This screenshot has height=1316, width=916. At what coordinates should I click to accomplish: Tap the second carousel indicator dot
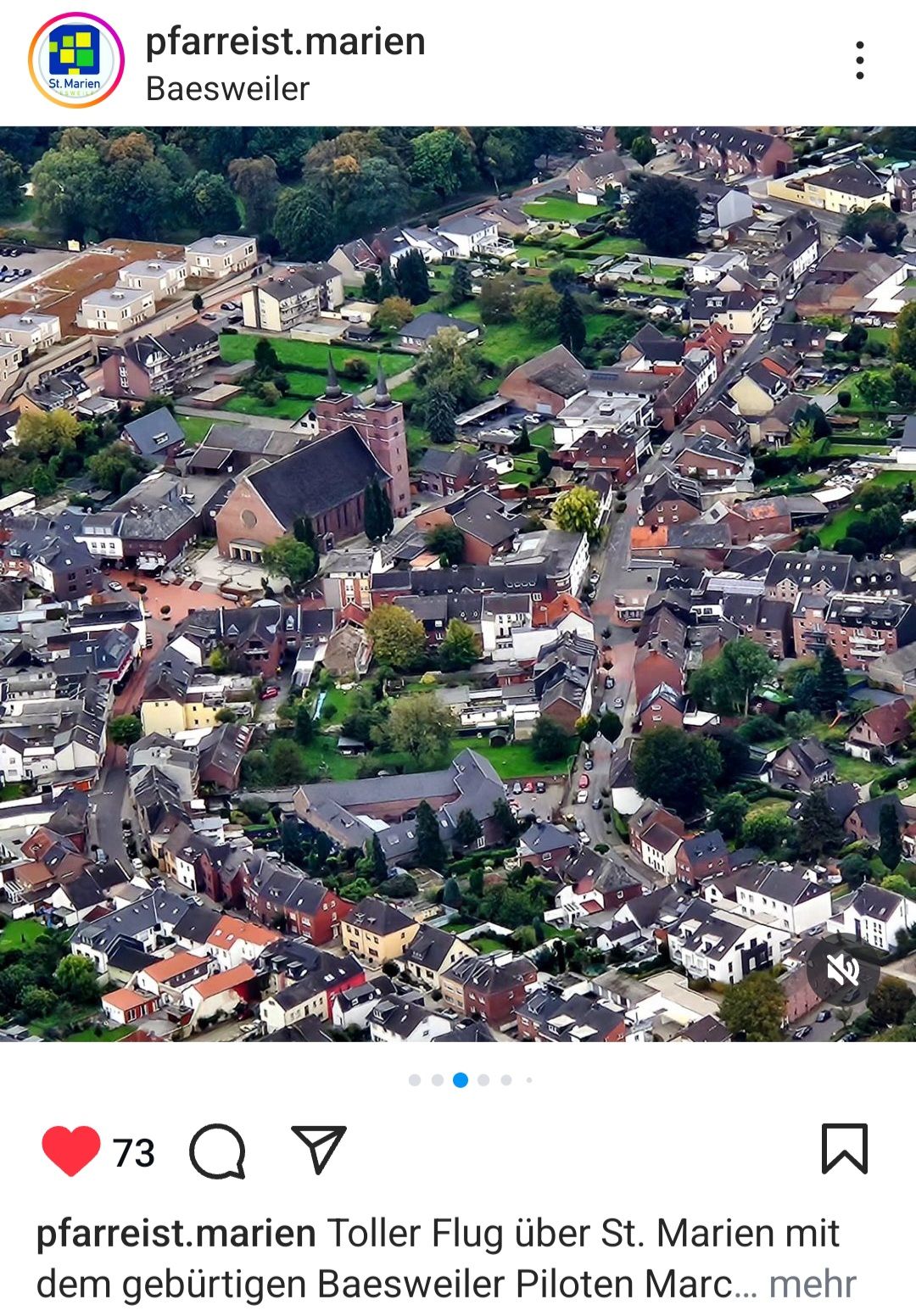coord(438,1079)
